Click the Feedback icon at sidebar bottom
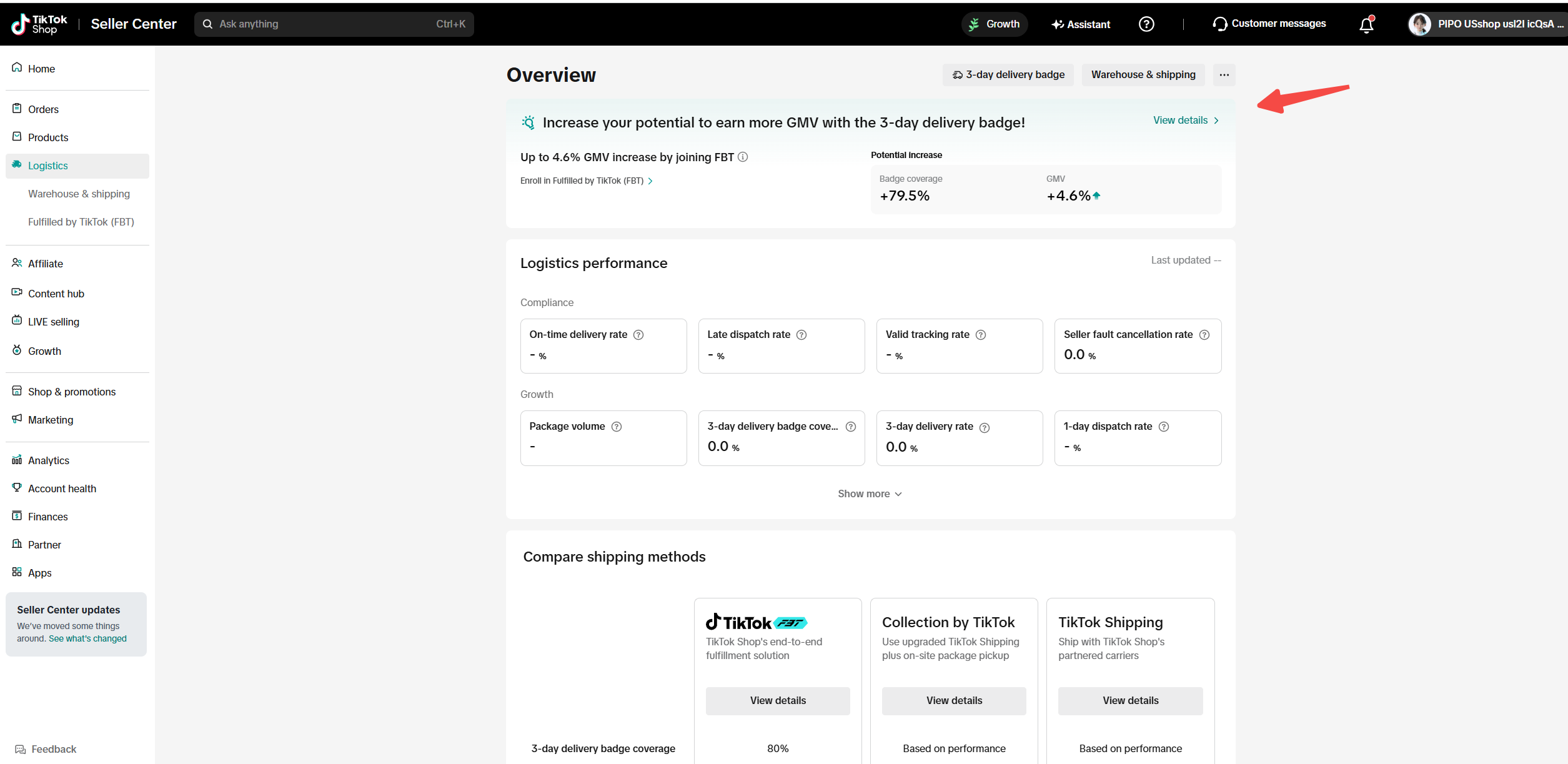The image size is (1568, 764). coord(21,749)
